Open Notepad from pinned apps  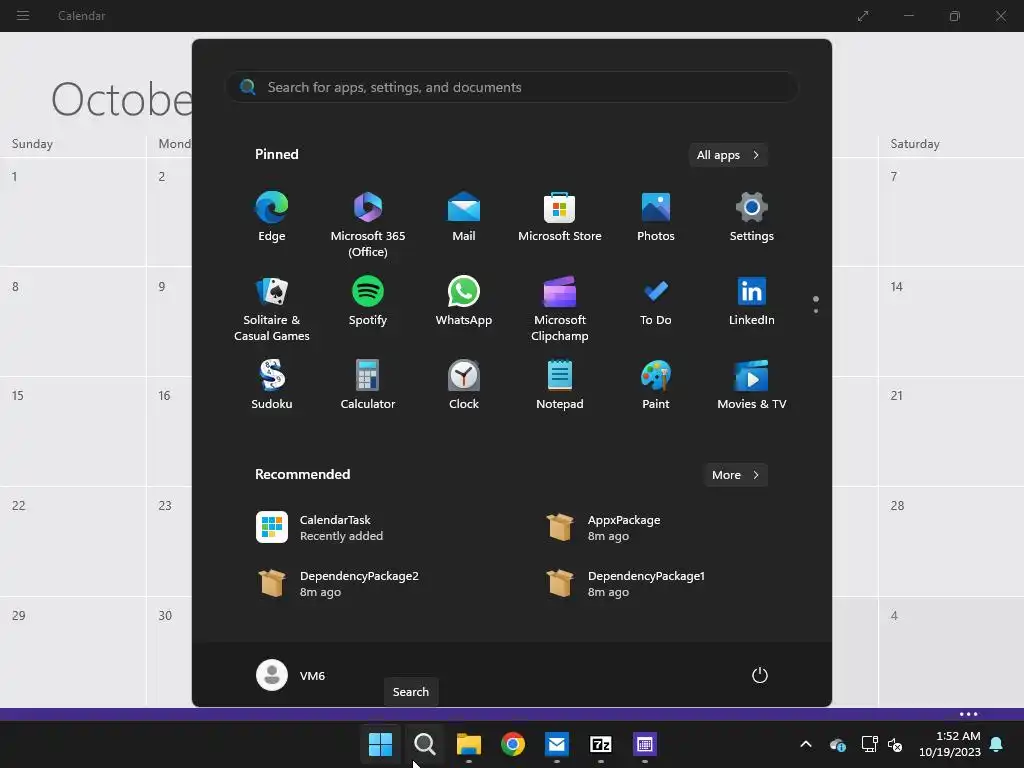point(560,385)
